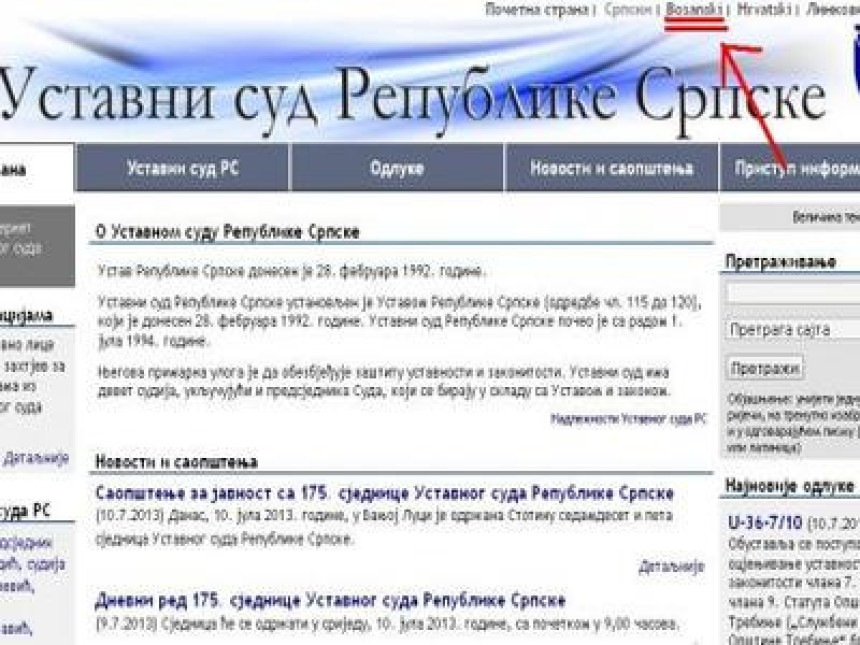Click the Претраживање heading
This screenshot has width=860, height=645.
coord(780,262)
